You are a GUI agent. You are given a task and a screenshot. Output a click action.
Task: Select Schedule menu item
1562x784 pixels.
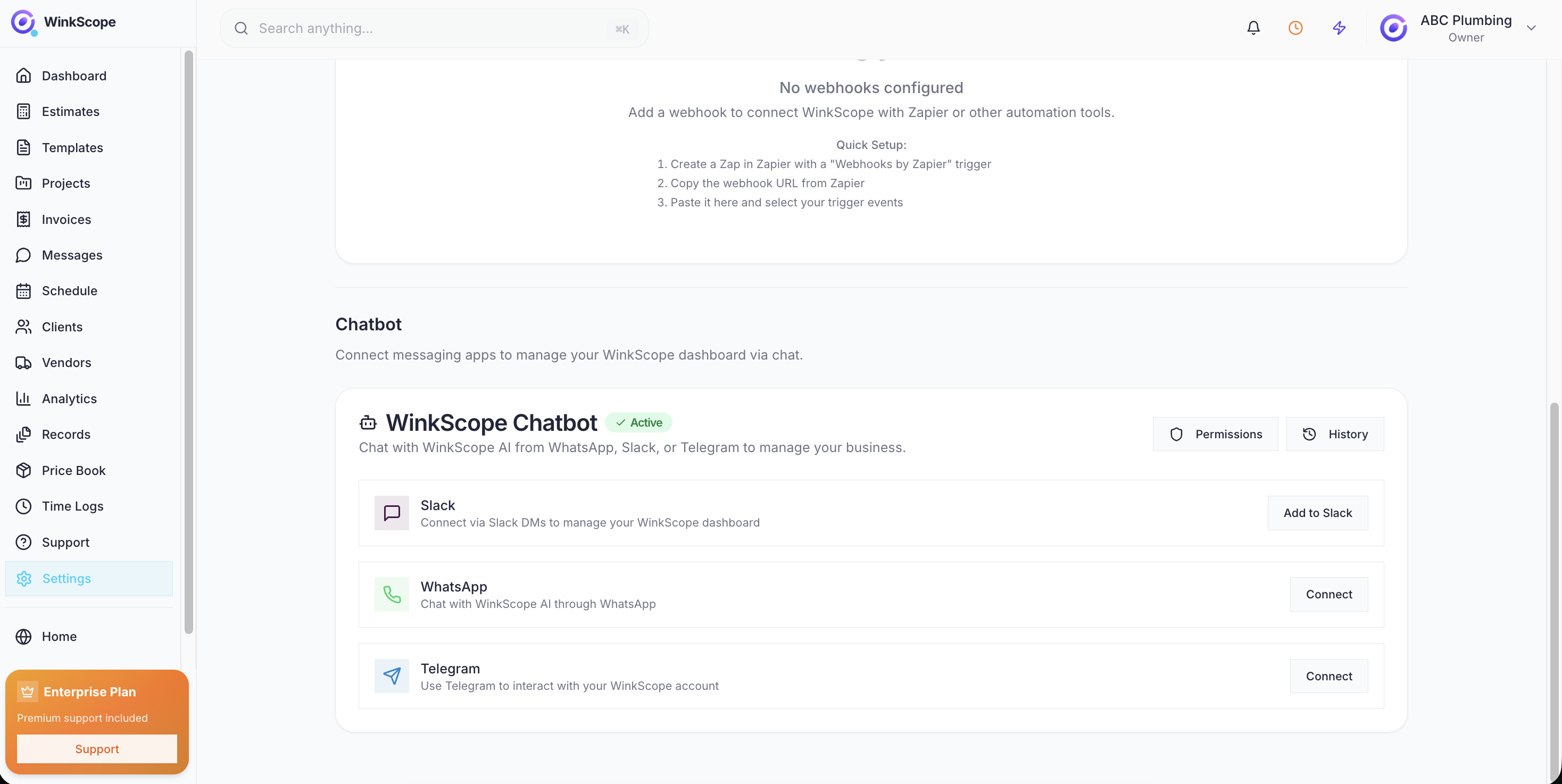coord(89,291)
